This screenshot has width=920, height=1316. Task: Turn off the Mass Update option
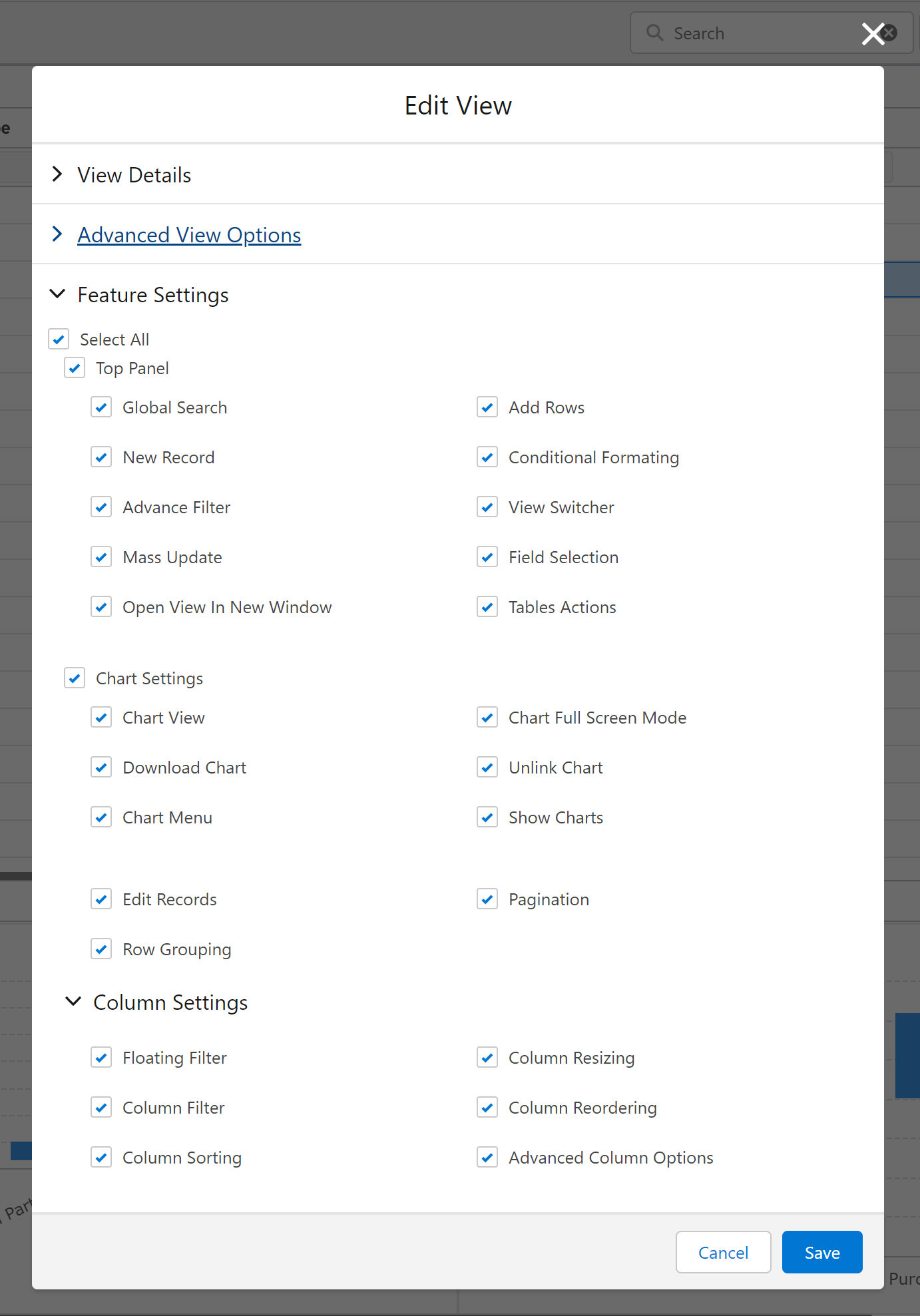pyautogui.click(x=101, y=557)
